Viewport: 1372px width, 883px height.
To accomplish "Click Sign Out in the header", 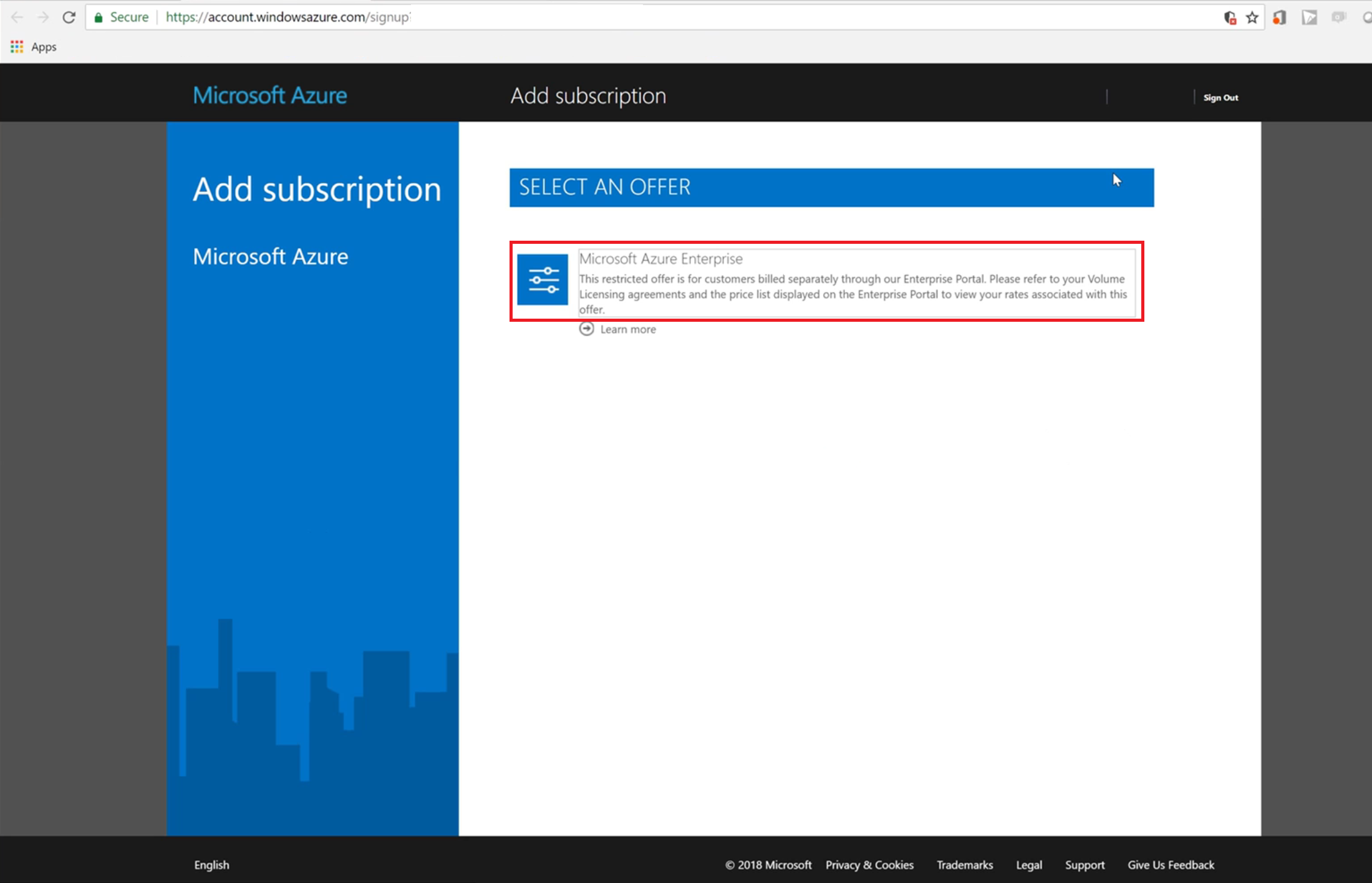I will pos(1220,97).
